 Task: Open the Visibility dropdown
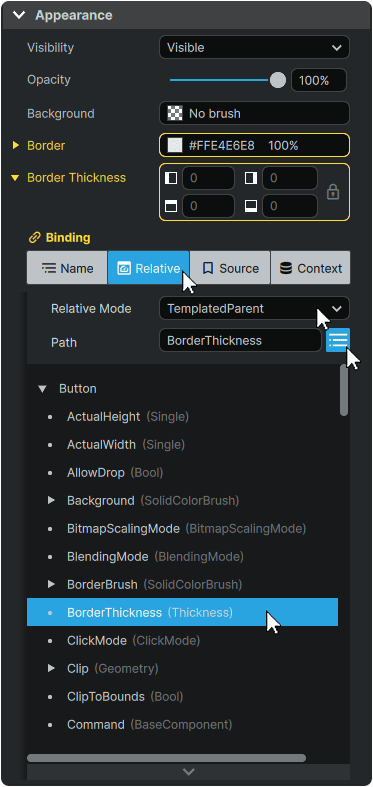pyautogui.click(x=255, y=48)
